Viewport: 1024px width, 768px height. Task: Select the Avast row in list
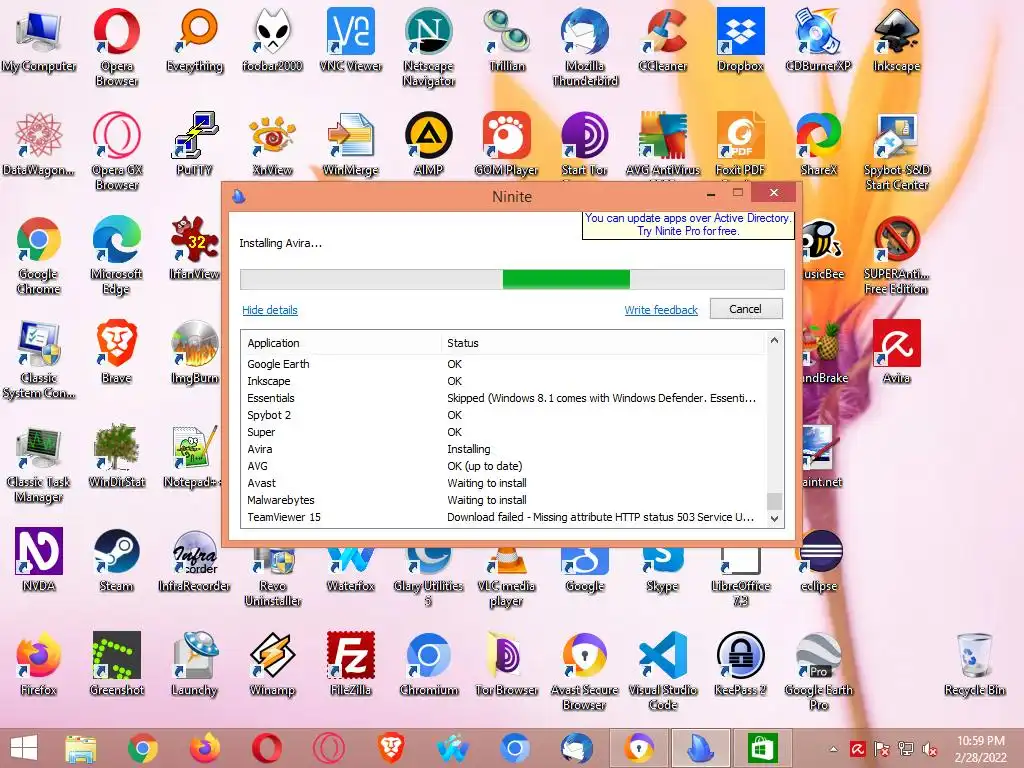(503, 483)
